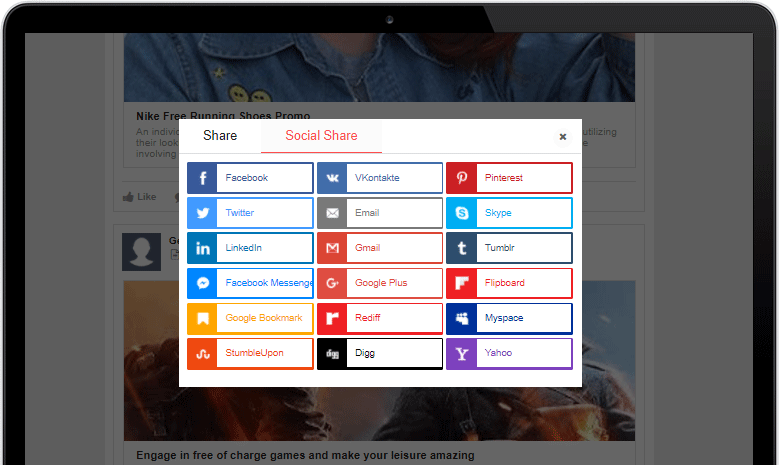Viewport: 779px width, 465px height.
Task: Click the Digg icon
Action: (332, 354)
